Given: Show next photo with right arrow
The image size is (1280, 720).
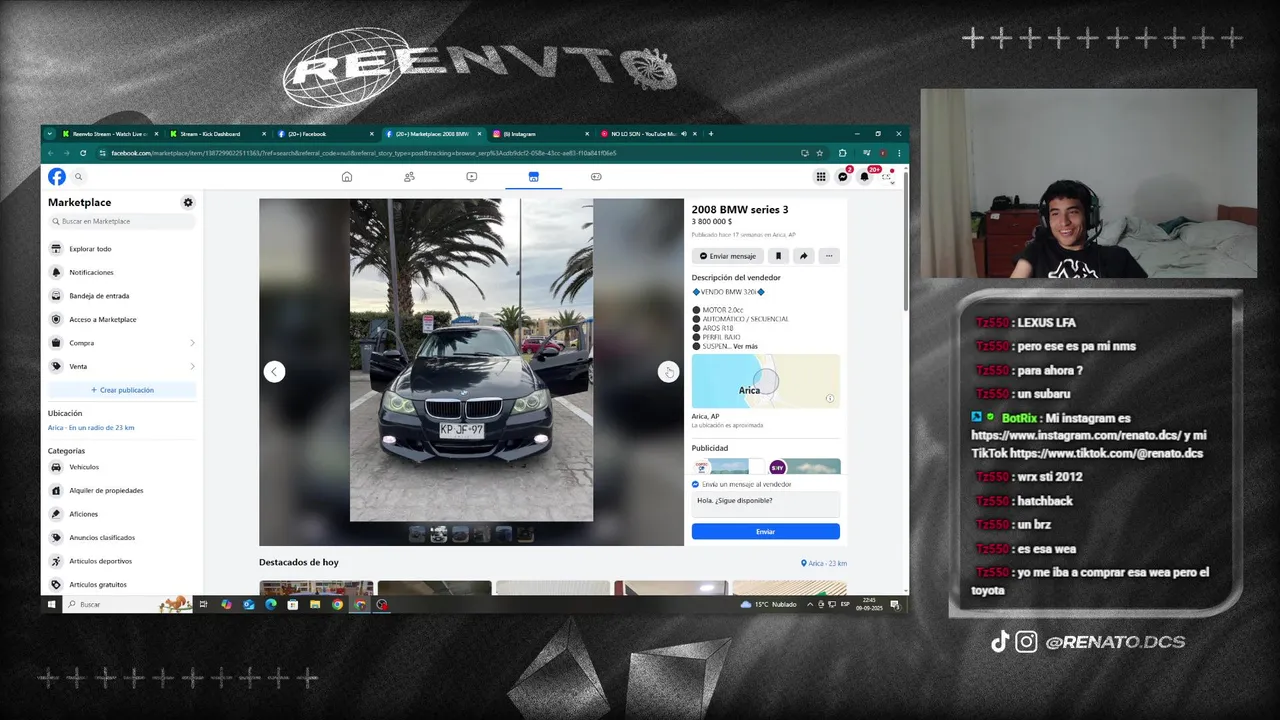Looking at the screenshot, I should (x=668, y=372).
